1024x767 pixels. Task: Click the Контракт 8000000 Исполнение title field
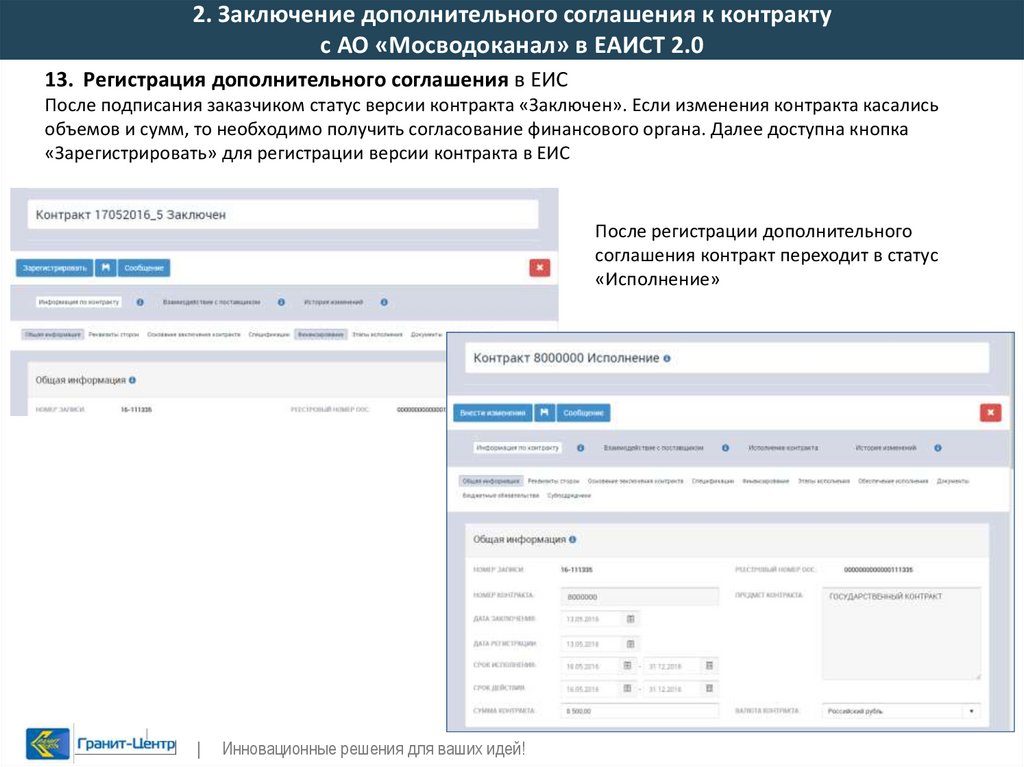click(727, 359)
